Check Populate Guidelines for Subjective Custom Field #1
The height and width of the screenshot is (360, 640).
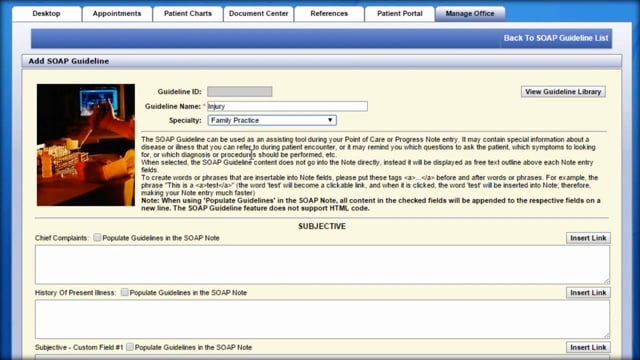(129, 347)
